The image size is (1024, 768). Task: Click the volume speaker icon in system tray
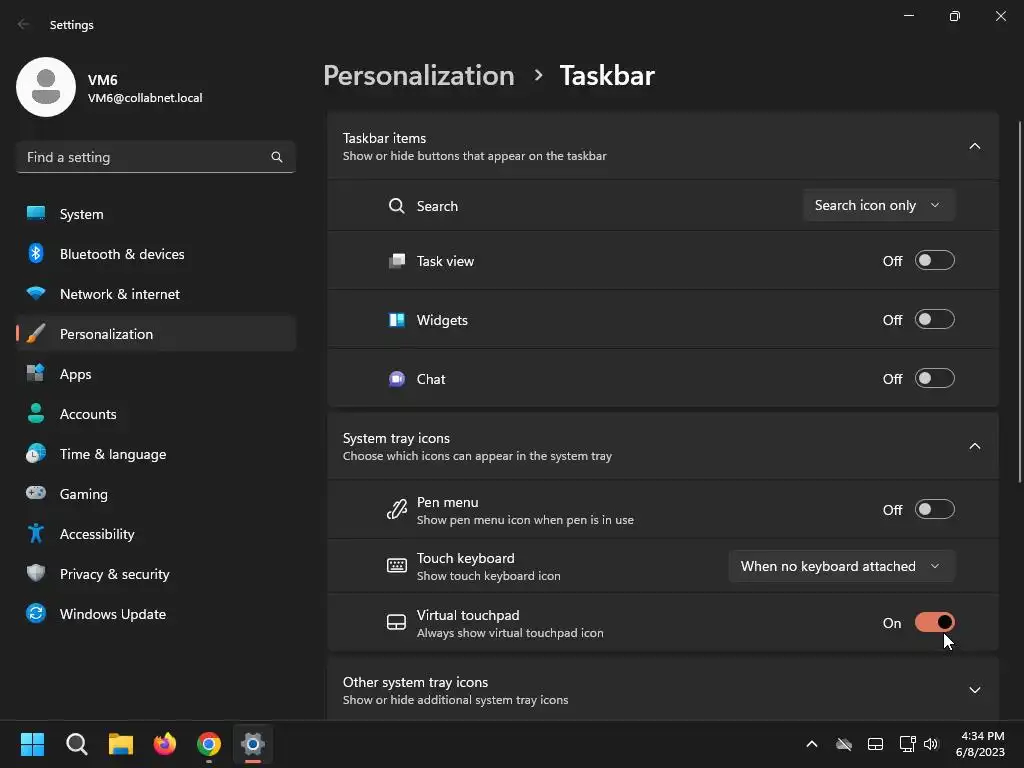point(931,744)
